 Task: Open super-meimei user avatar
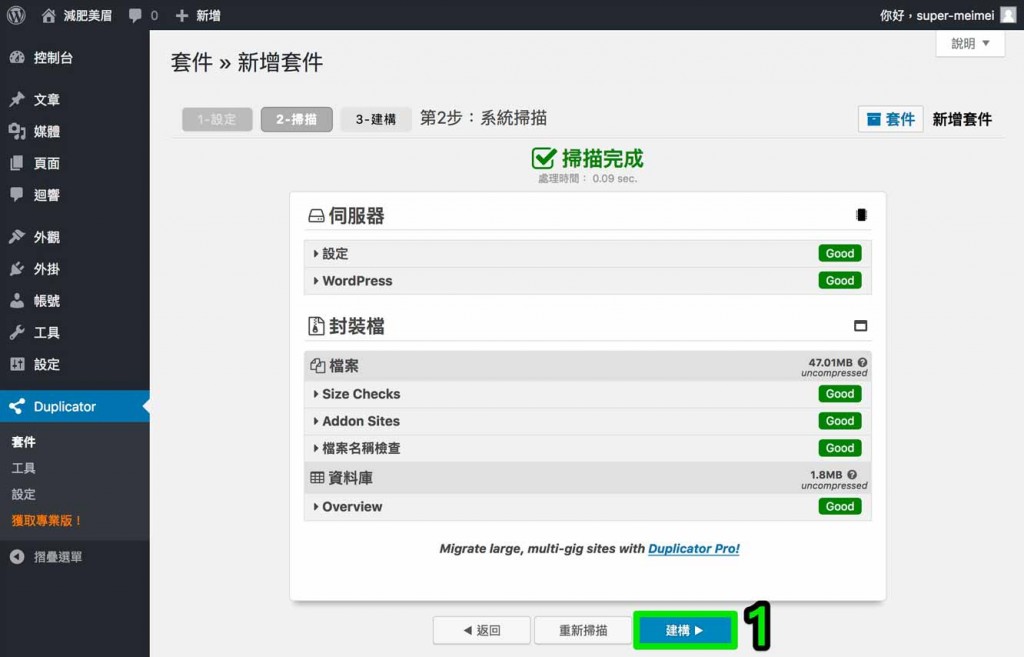pyautogui.click(x=1008, y=15)
